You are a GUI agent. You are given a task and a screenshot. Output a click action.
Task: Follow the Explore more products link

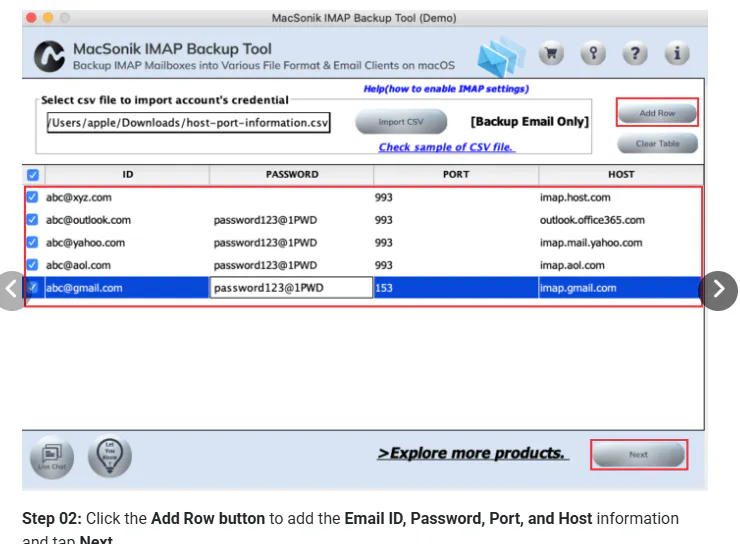[473, 453]
